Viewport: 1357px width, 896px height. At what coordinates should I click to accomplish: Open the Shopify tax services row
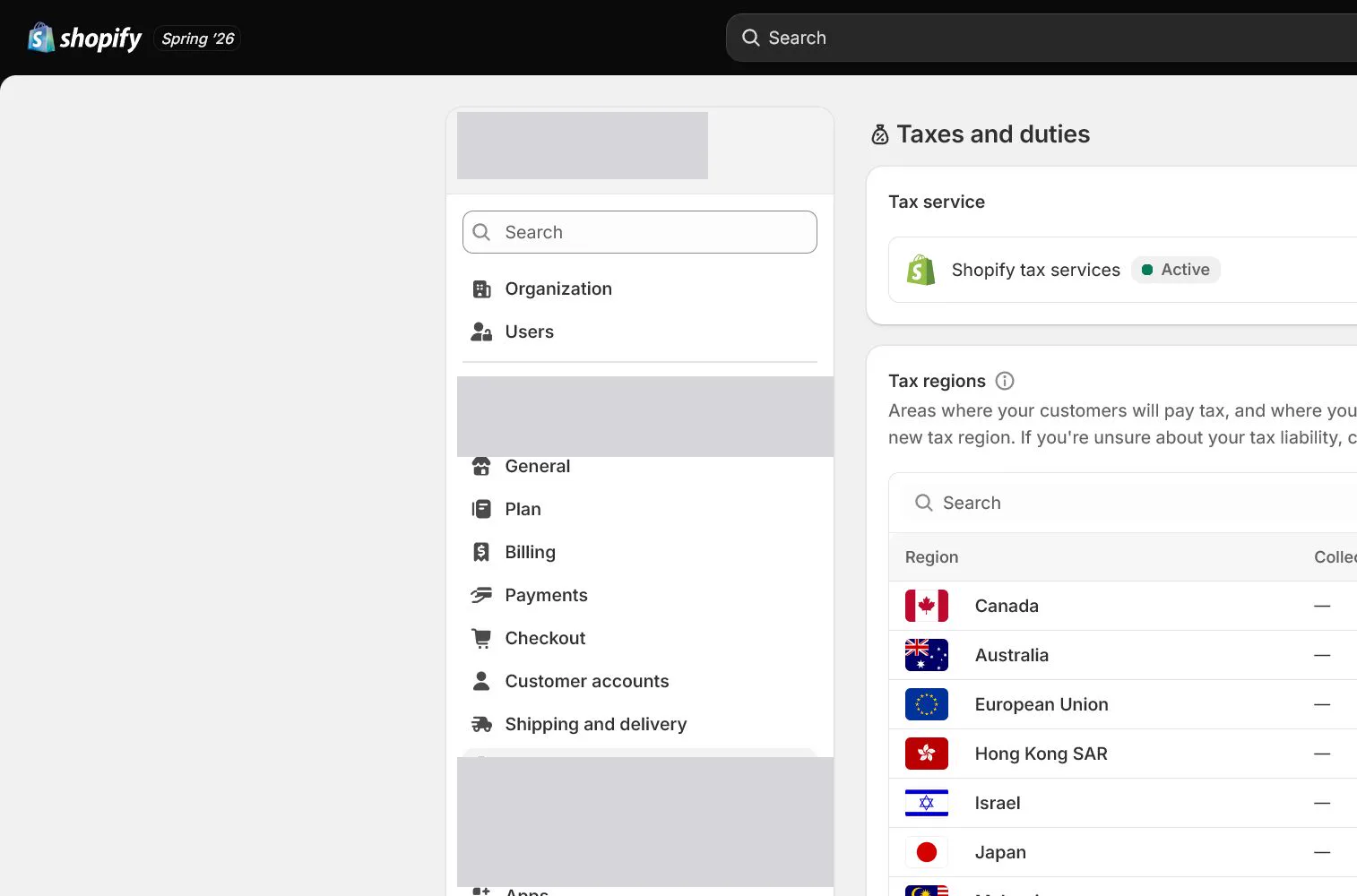point(1122,270)
